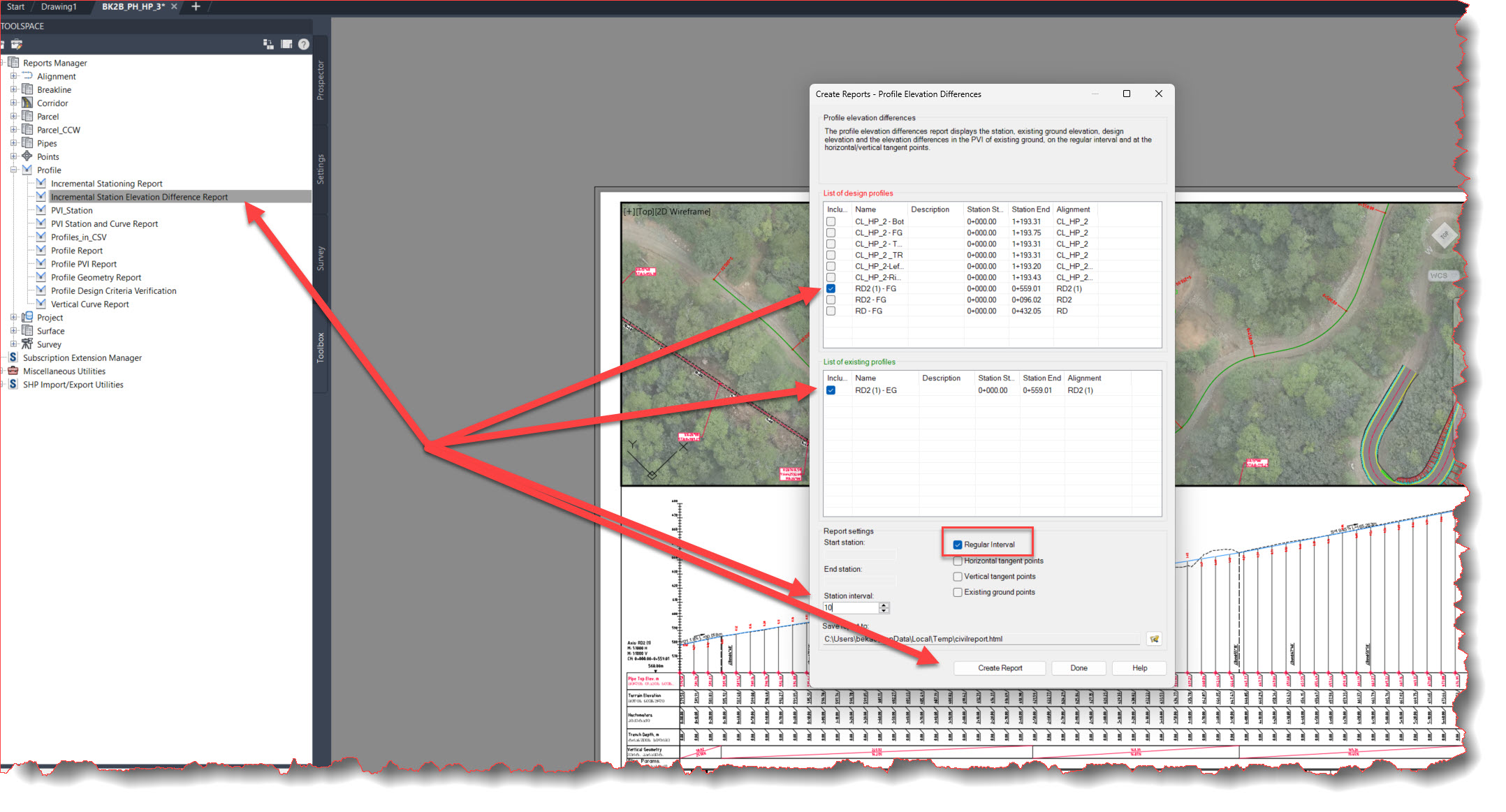Click the toolbox edit icon in Toolspace toolbar
The width and height of the screenshot is (1506, 812).
pos(17,44)
